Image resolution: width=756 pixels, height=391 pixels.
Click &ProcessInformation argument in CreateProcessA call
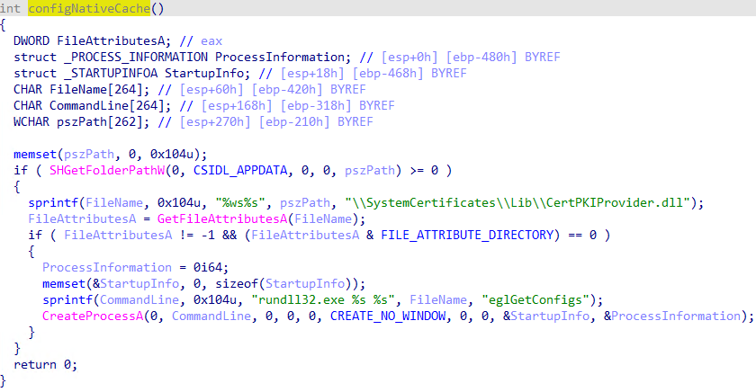coord(672,316)
